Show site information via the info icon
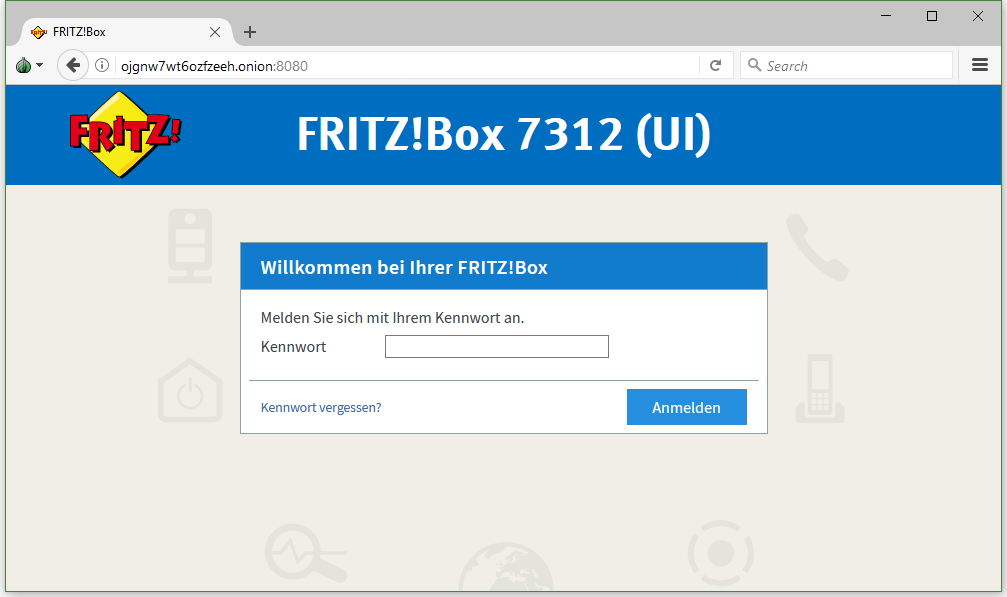This screenshot has height=597, width=1007. click(x=102, y=65)
